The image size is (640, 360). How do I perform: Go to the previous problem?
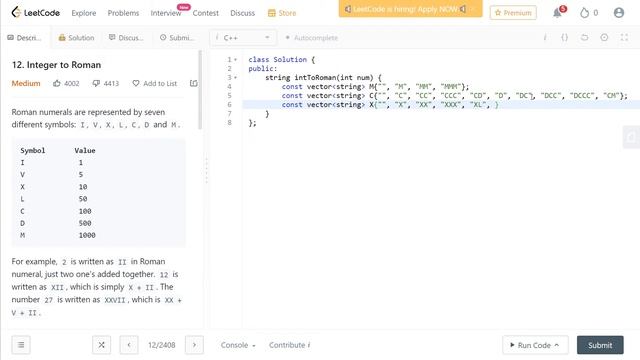[x=129, y=345]
